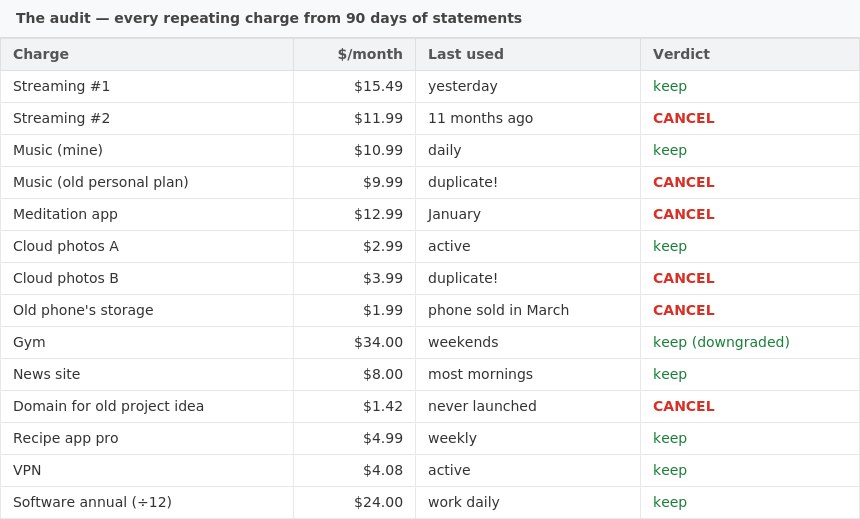Click the 'weekends' last used cell
The width and height of the screenshot is (860, 519).
point(528,342)
